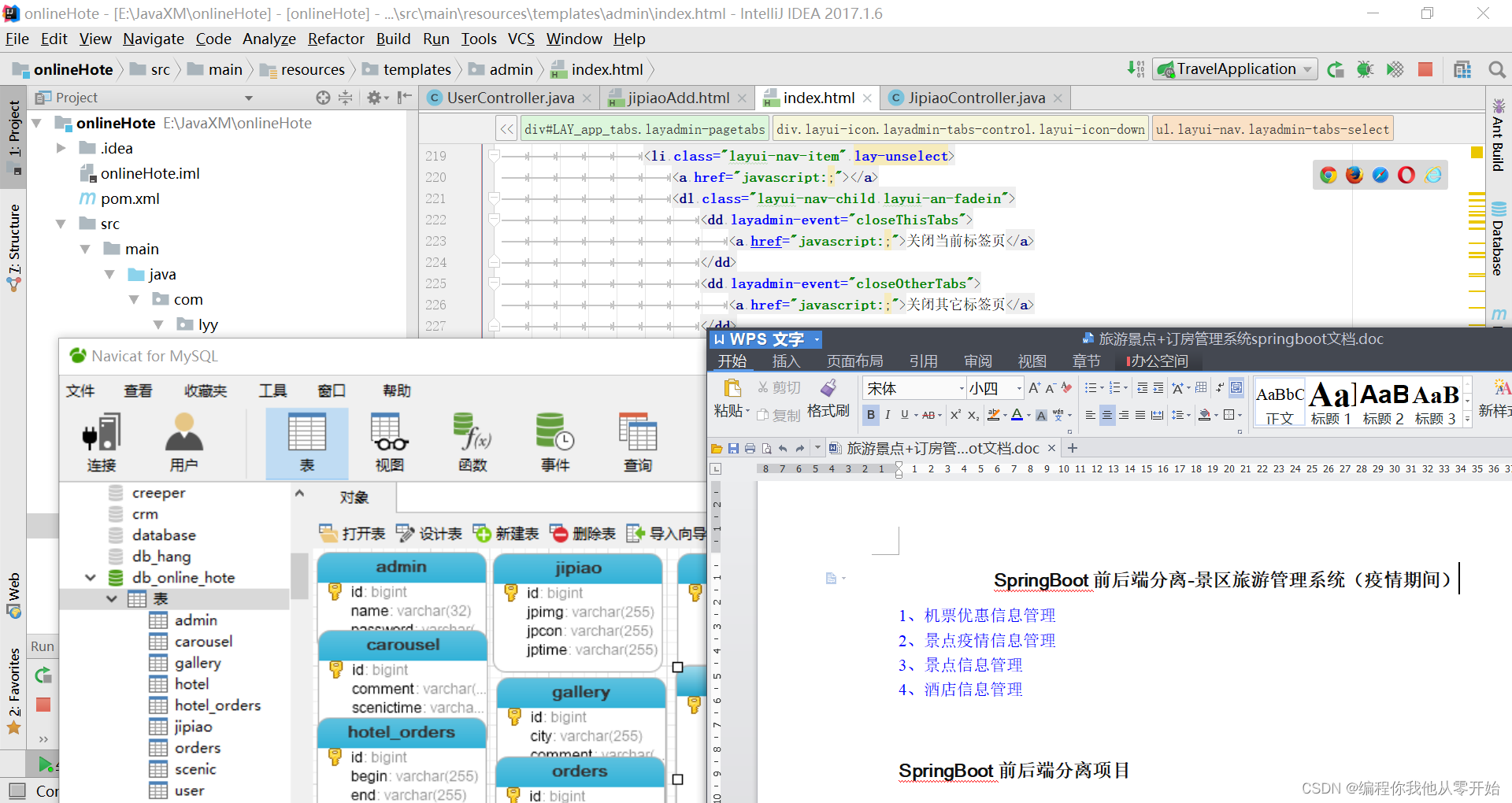Select Navicat 表 (Table) tool
This screenshot has width=1512, height=803.
point(307,442)
